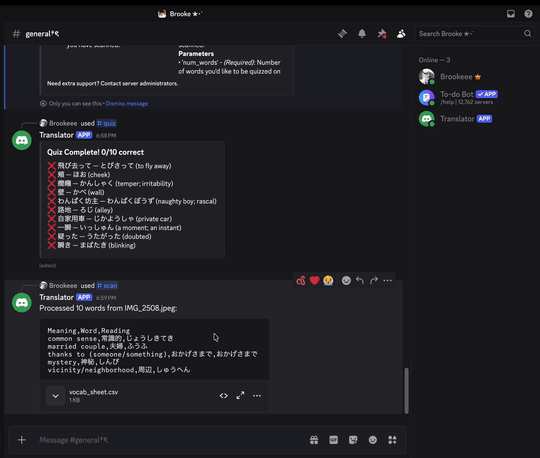The height and width of the screenshot is (458, 540).
Task: Forward the message with the forward arrow
Action: pyautogui.click(x=374, y=281)
